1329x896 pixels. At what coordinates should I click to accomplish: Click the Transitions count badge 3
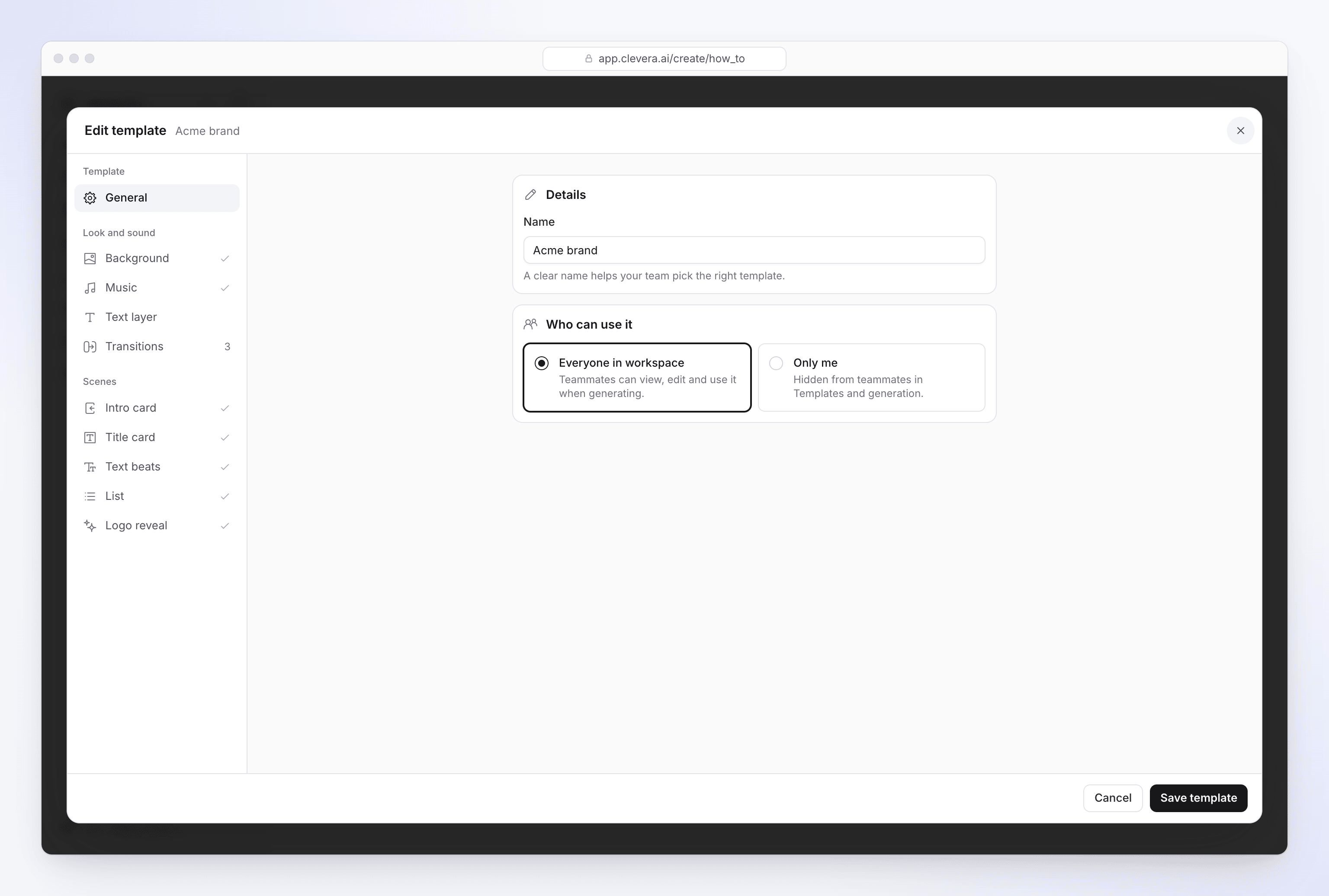[228, 347]
